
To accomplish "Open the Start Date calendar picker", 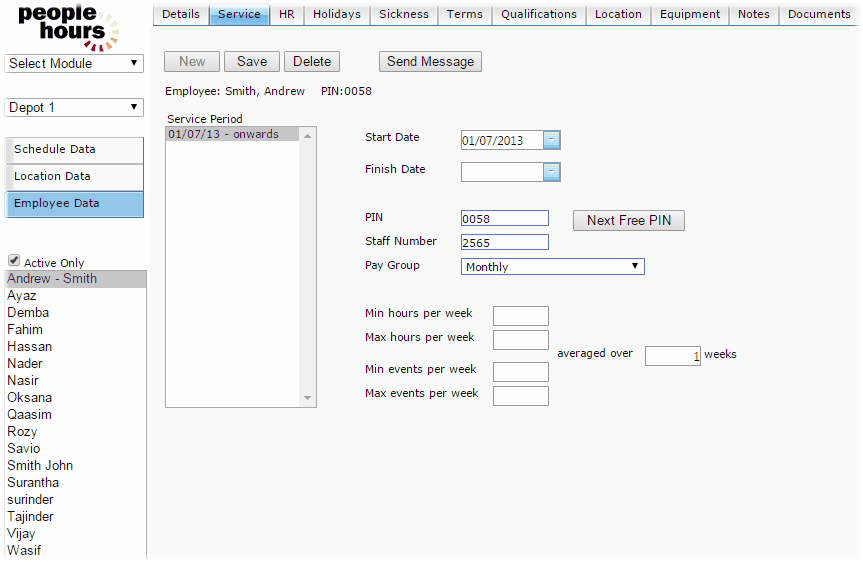I will [x=551, y=141].
